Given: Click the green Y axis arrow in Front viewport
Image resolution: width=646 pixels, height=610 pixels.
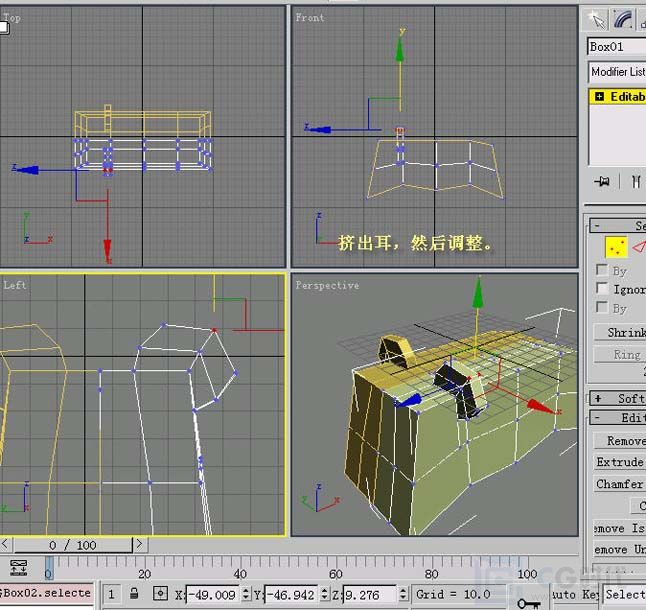Looking at the screenshot, I should click(x=400, y=49).
